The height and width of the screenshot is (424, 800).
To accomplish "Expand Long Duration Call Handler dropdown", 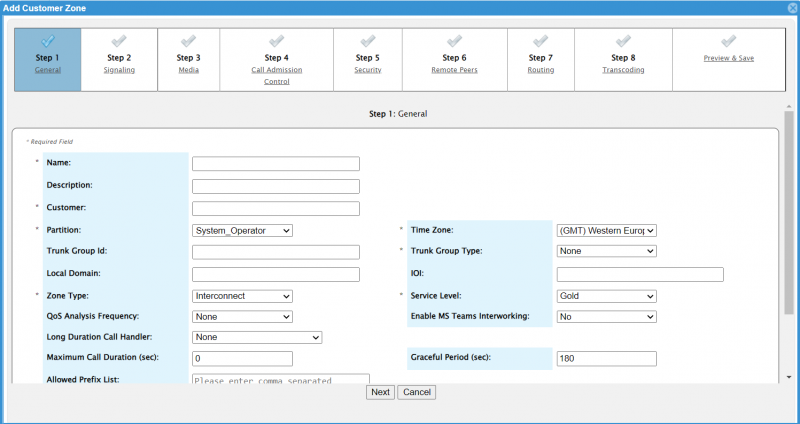I will tap(257, 337).
